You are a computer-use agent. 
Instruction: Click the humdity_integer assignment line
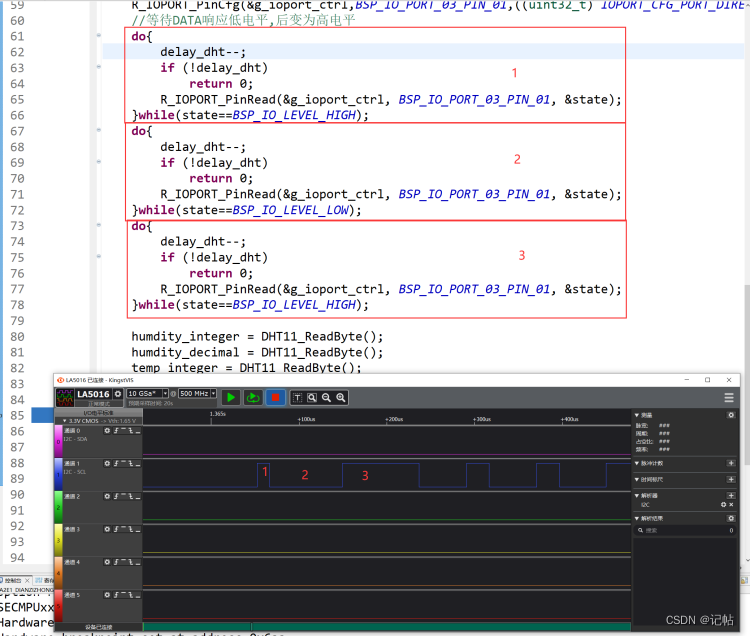coord(257,337)
